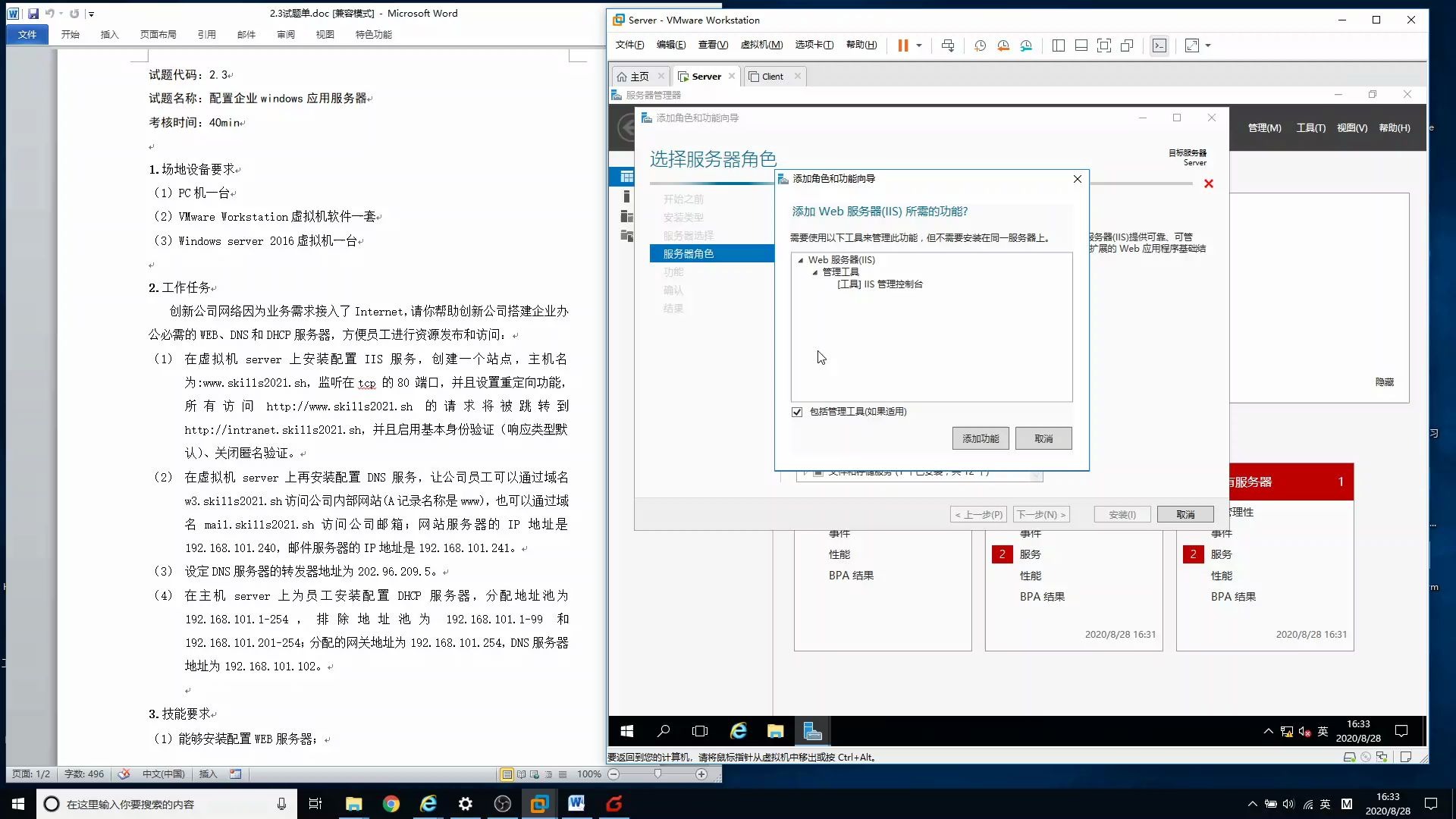Collapse the Web 服务器(IIS) tree node
Screen dimensions: 1456x819
[801, 260]
